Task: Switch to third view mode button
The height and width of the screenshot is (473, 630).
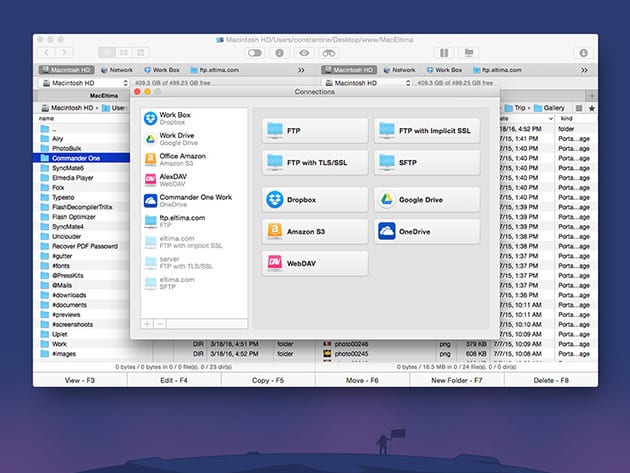Action: [x=141, y=52]
